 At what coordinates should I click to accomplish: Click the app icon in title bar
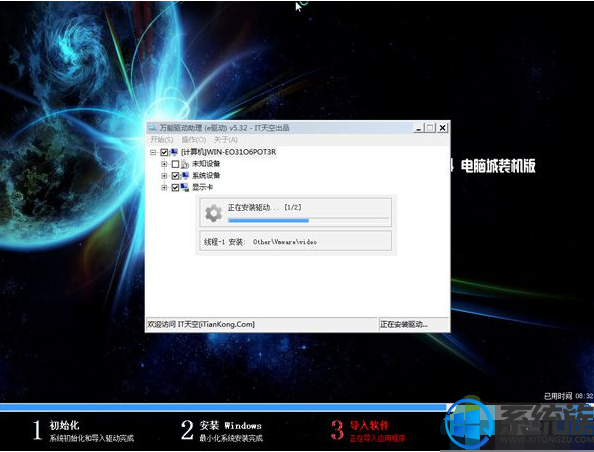[152, 128]
